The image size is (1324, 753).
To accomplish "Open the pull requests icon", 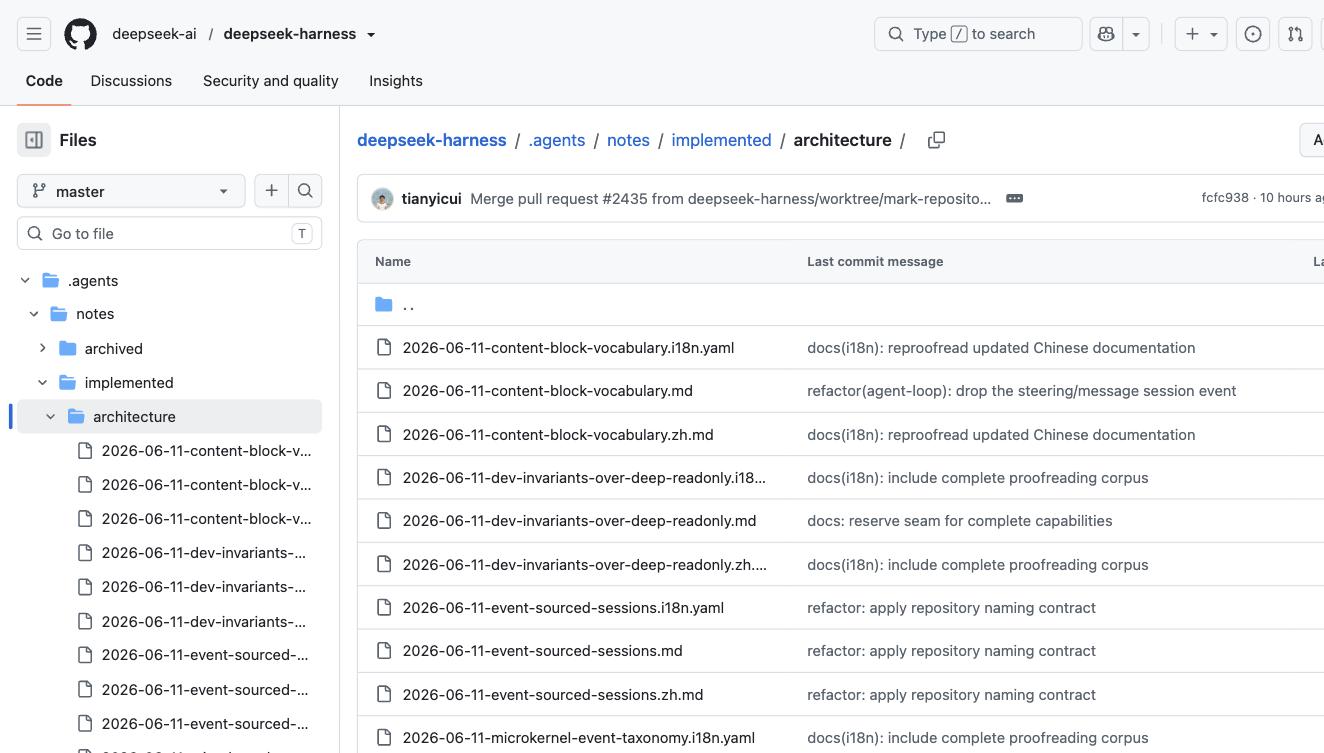I will tap(1295, 34).
